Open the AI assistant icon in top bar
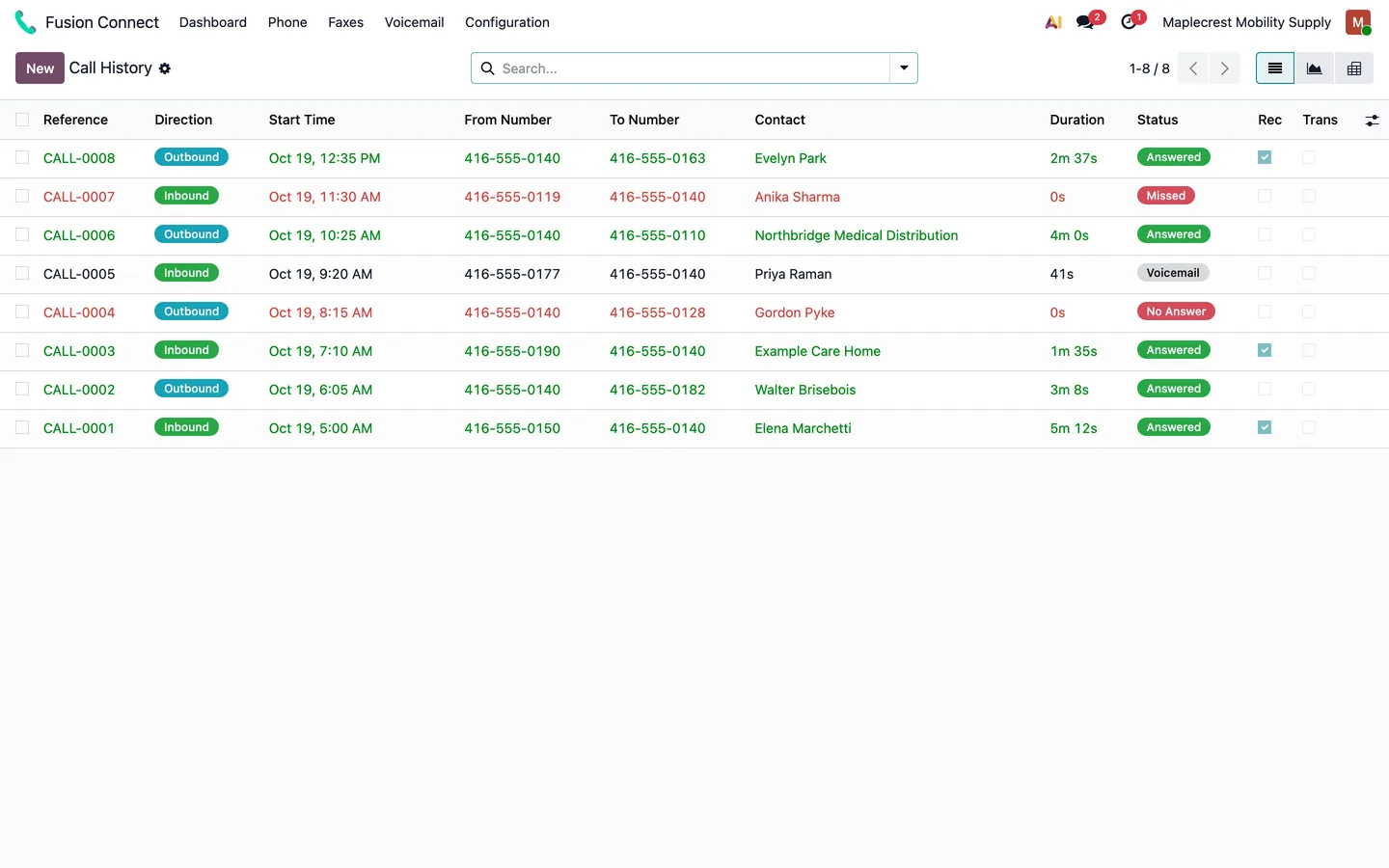Screen dimensions: 1389x868 point(1053,22)
